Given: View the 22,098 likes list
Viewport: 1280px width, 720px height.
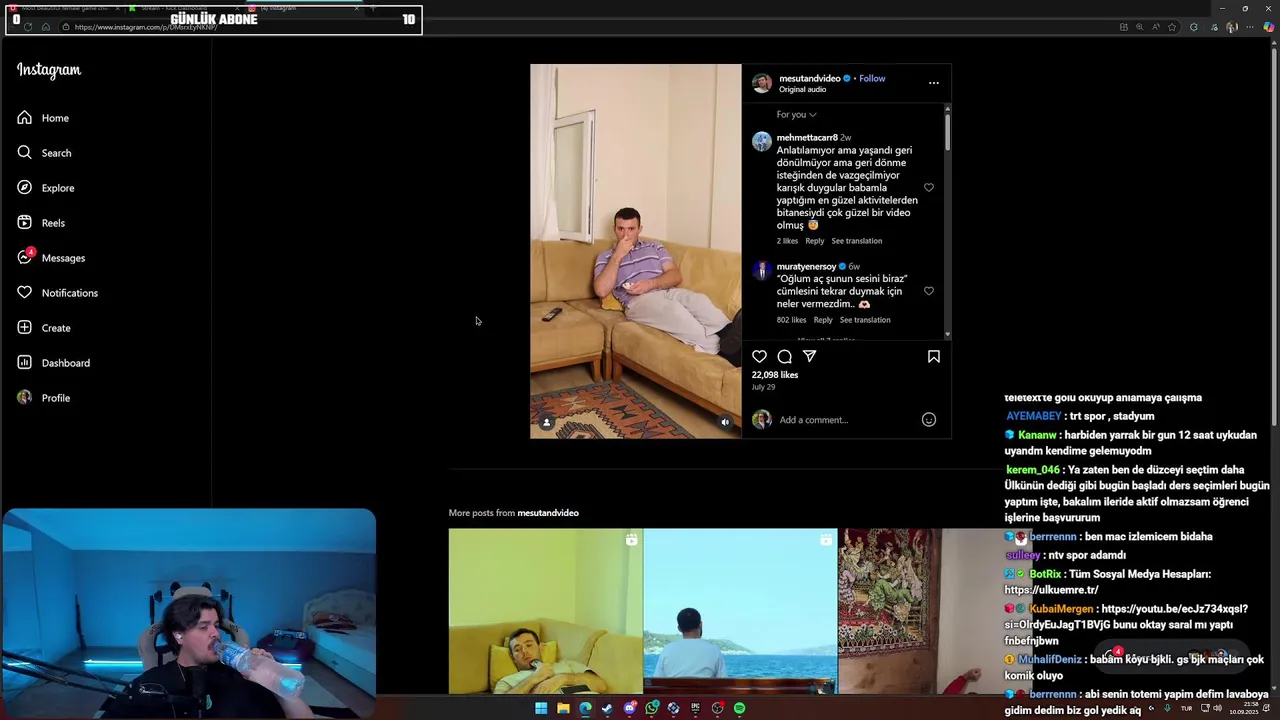Looking at the screenshot, I should (775, 375).
